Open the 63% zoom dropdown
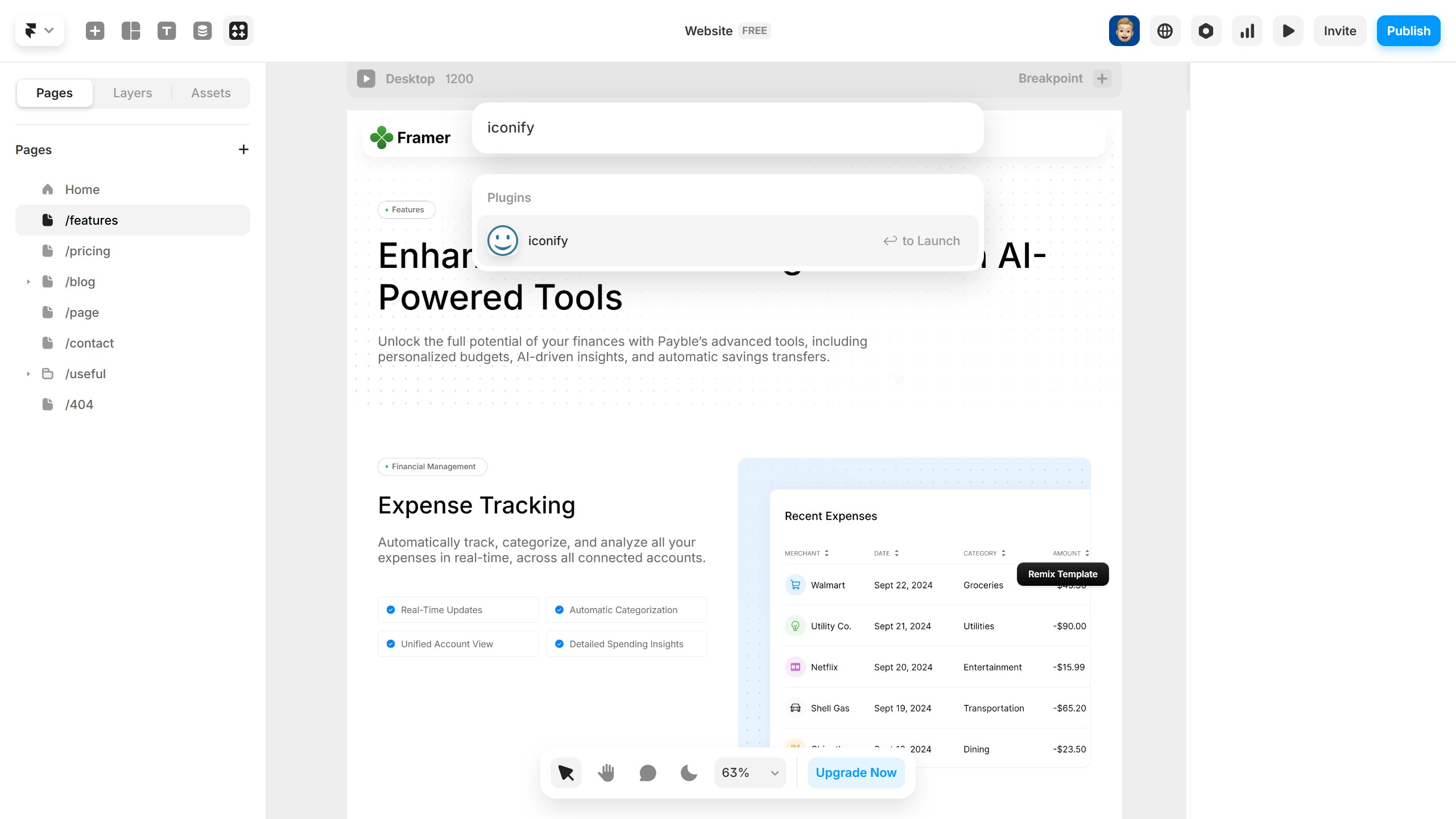The width and height of the screenshot is (1456, 819). [x=750, y=772]
